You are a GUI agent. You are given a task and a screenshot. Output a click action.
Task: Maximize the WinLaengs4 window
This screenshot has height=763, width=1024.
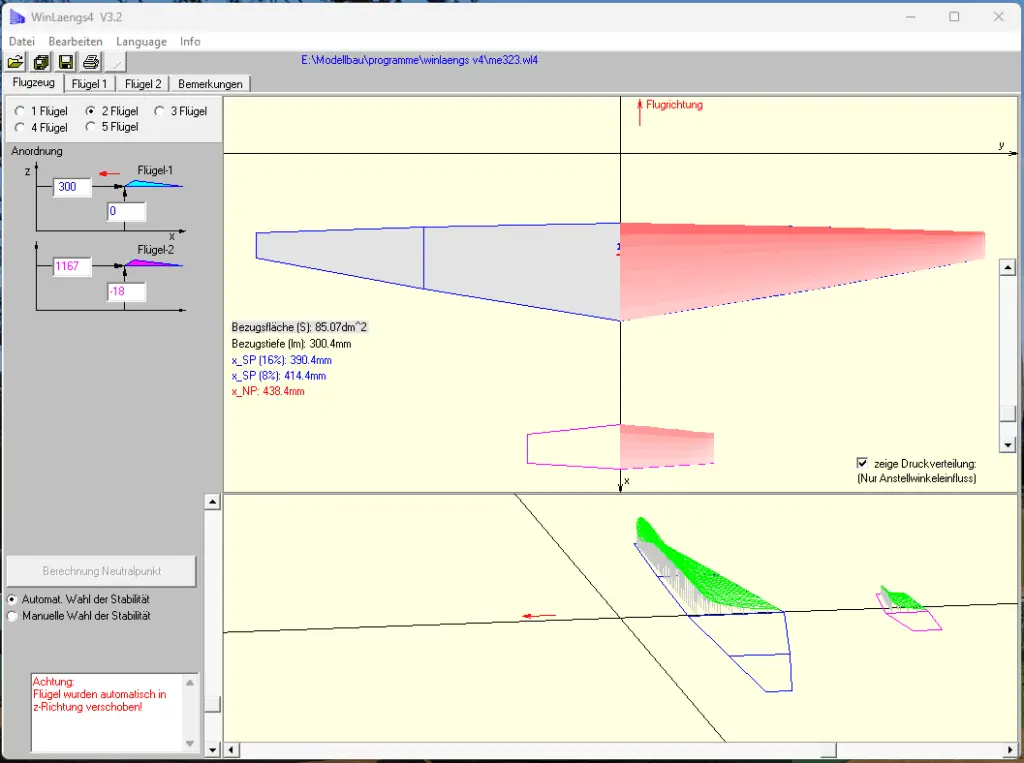pyautogui.click(x=954, y=17)
